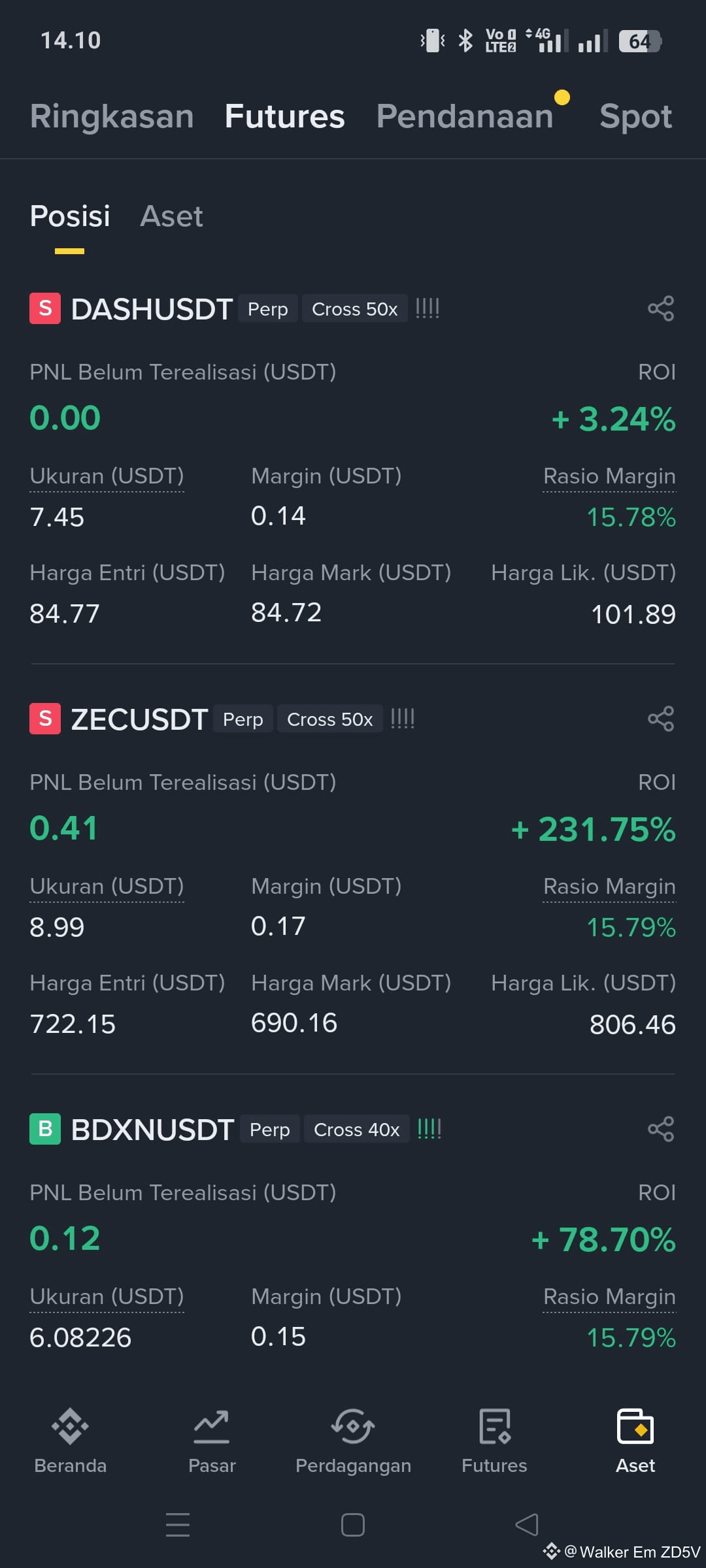The height and width of the screenshot is (1568, 706).
Task: Tap DASHUSDT Cross 50x leverage tag
Action: tap(354, 308)
